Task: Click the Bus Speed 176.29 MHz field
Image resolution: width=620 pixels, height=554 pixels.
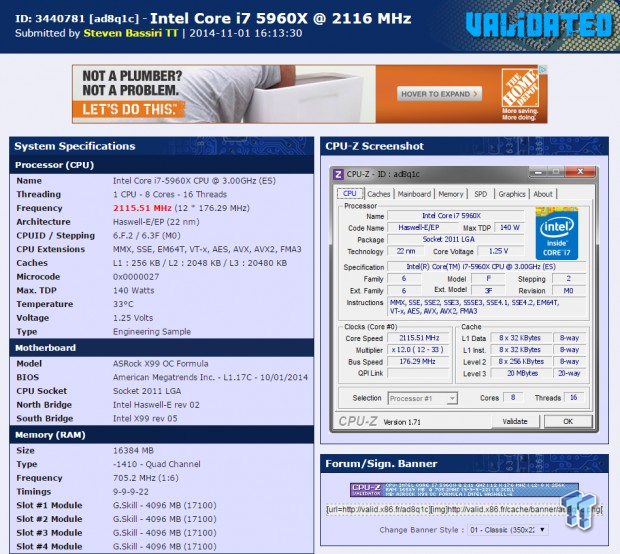Action: pos(419,362)
